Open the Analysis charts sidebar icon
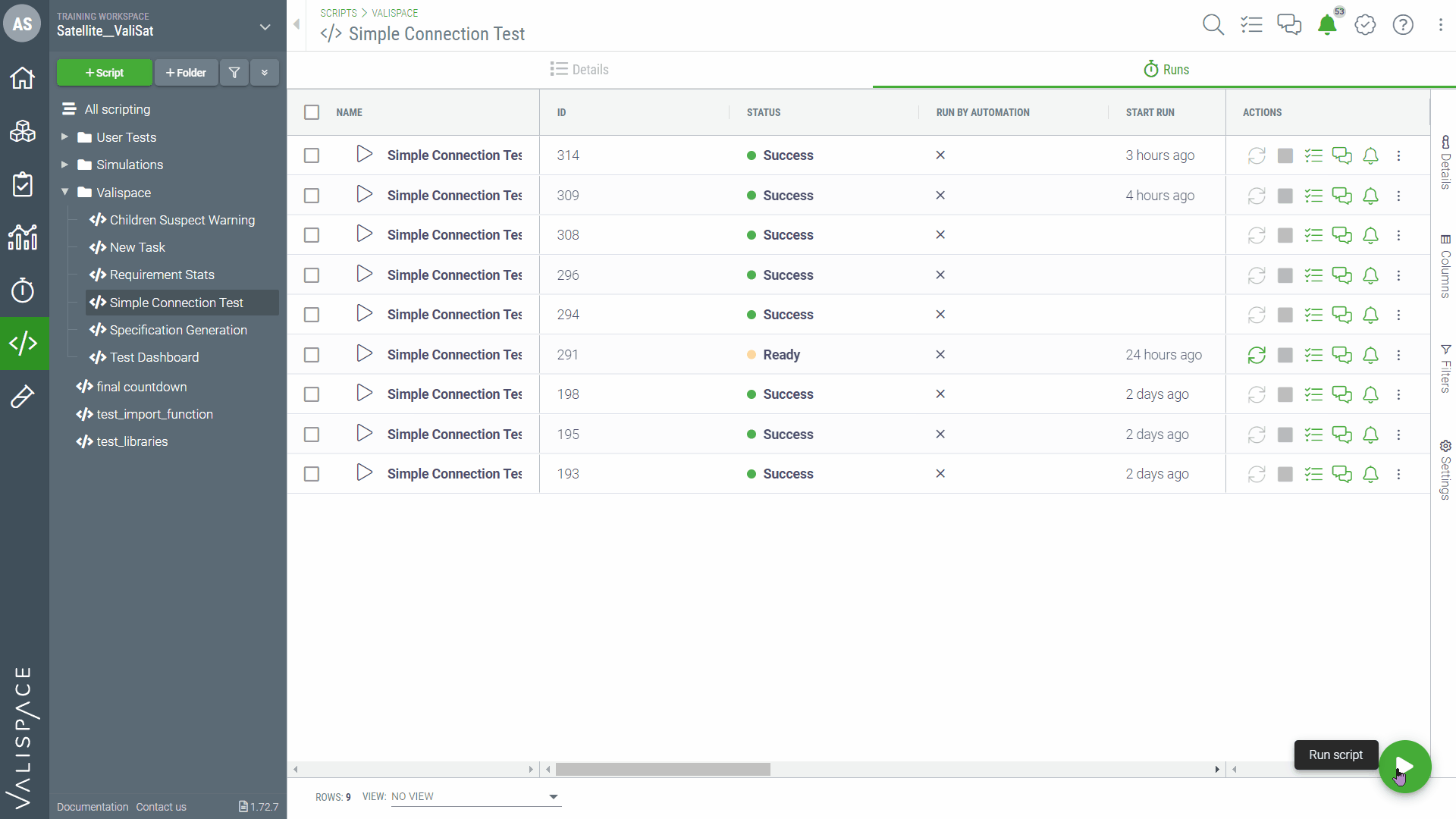 [23, 237]
